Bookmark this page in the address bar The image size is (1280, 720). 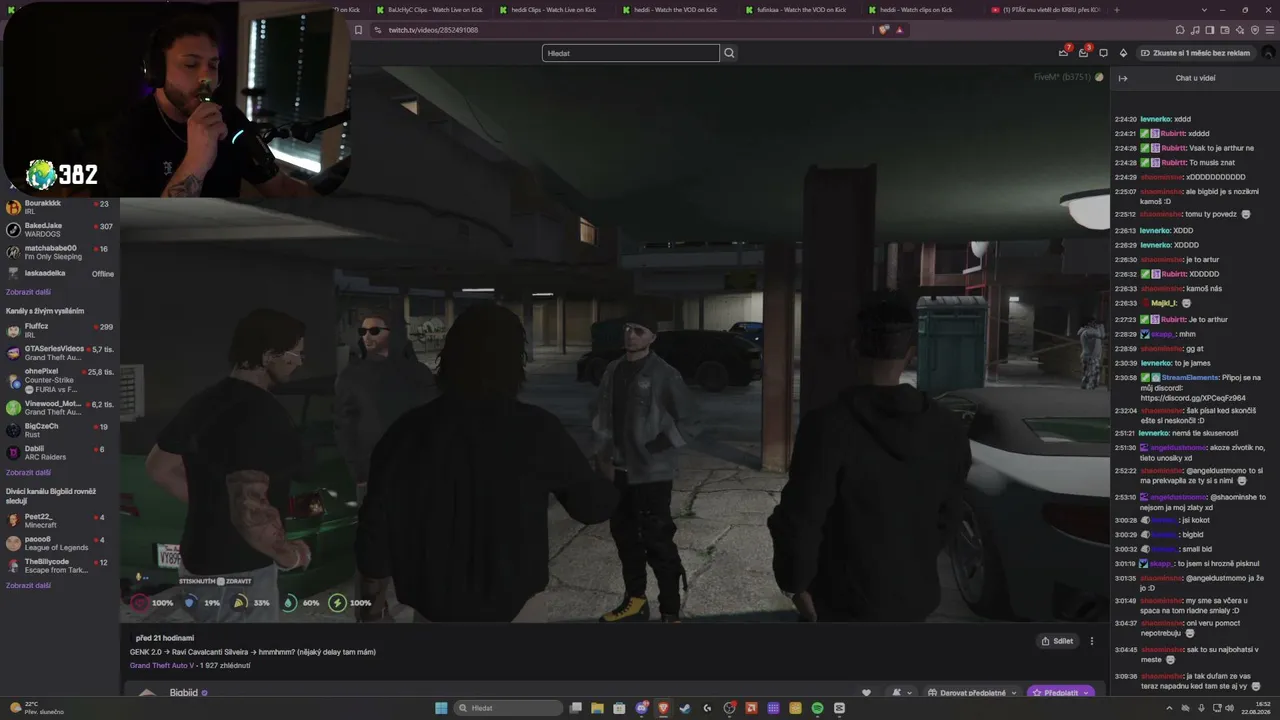(358, 30)
